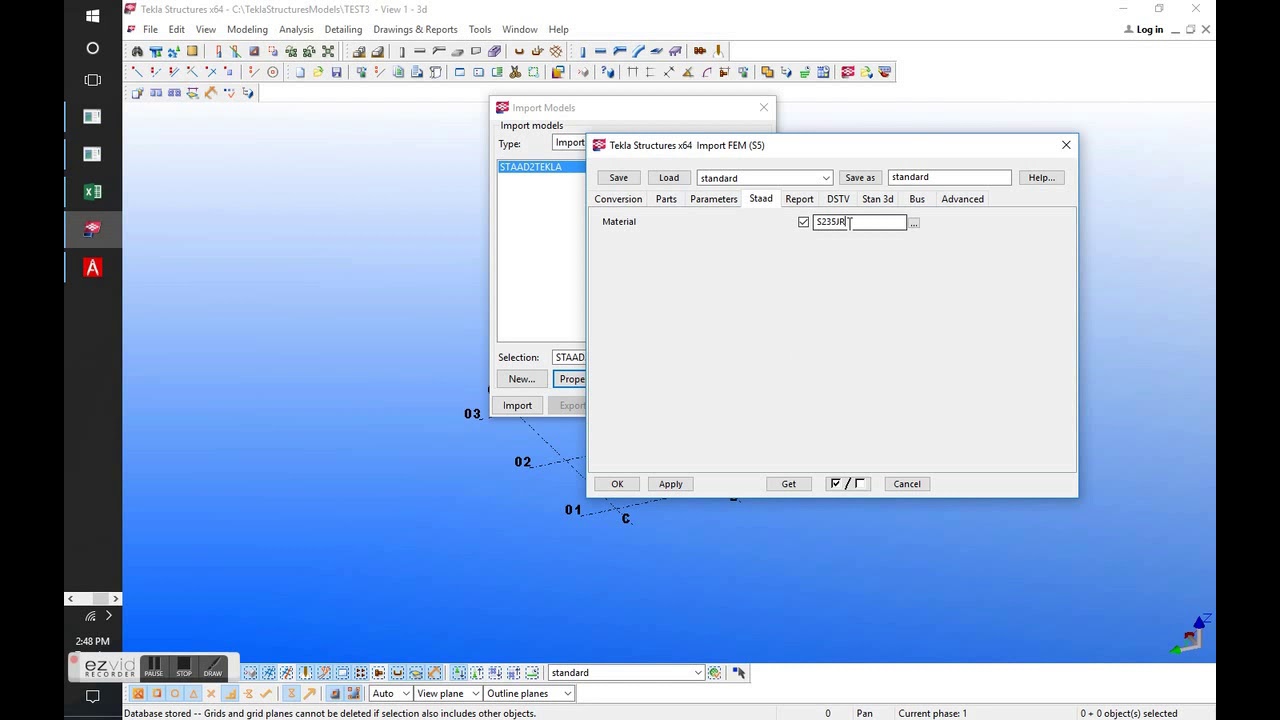This screenshot has height=720, width=1280.
Task: Switch to the DSTV tab
Action: [x=838, y=199]
